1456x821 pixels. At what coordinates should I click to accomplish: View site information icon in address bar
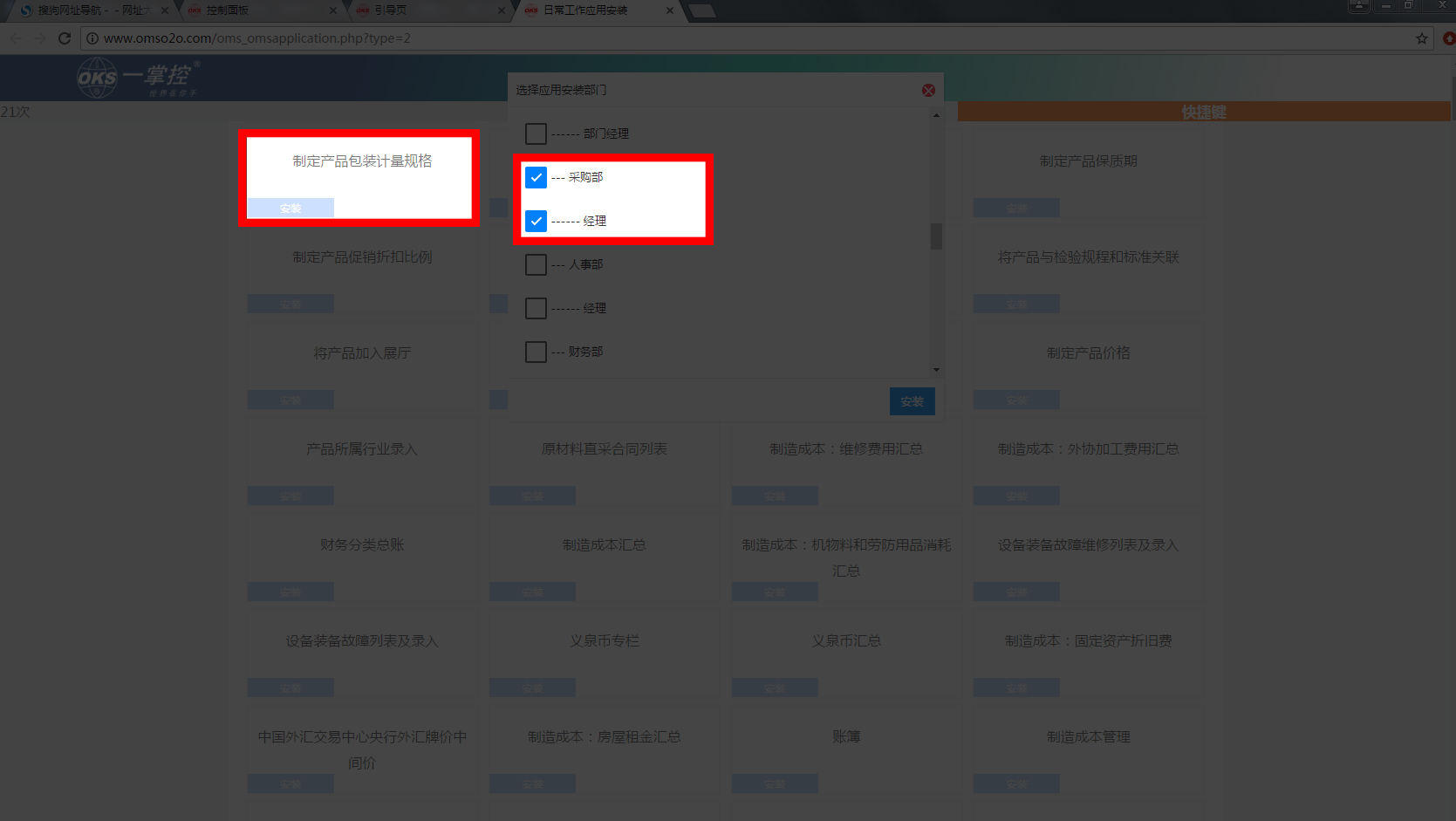pos(92,38)
